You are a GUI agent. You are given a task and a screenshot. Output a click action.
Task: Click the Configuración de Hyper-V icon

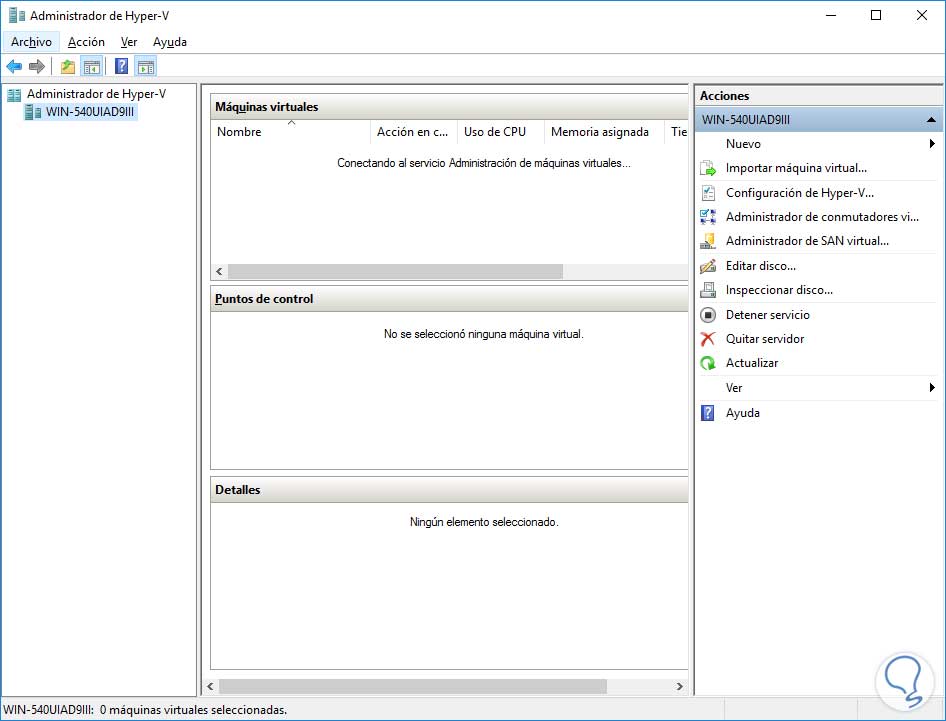coord(708,193)
